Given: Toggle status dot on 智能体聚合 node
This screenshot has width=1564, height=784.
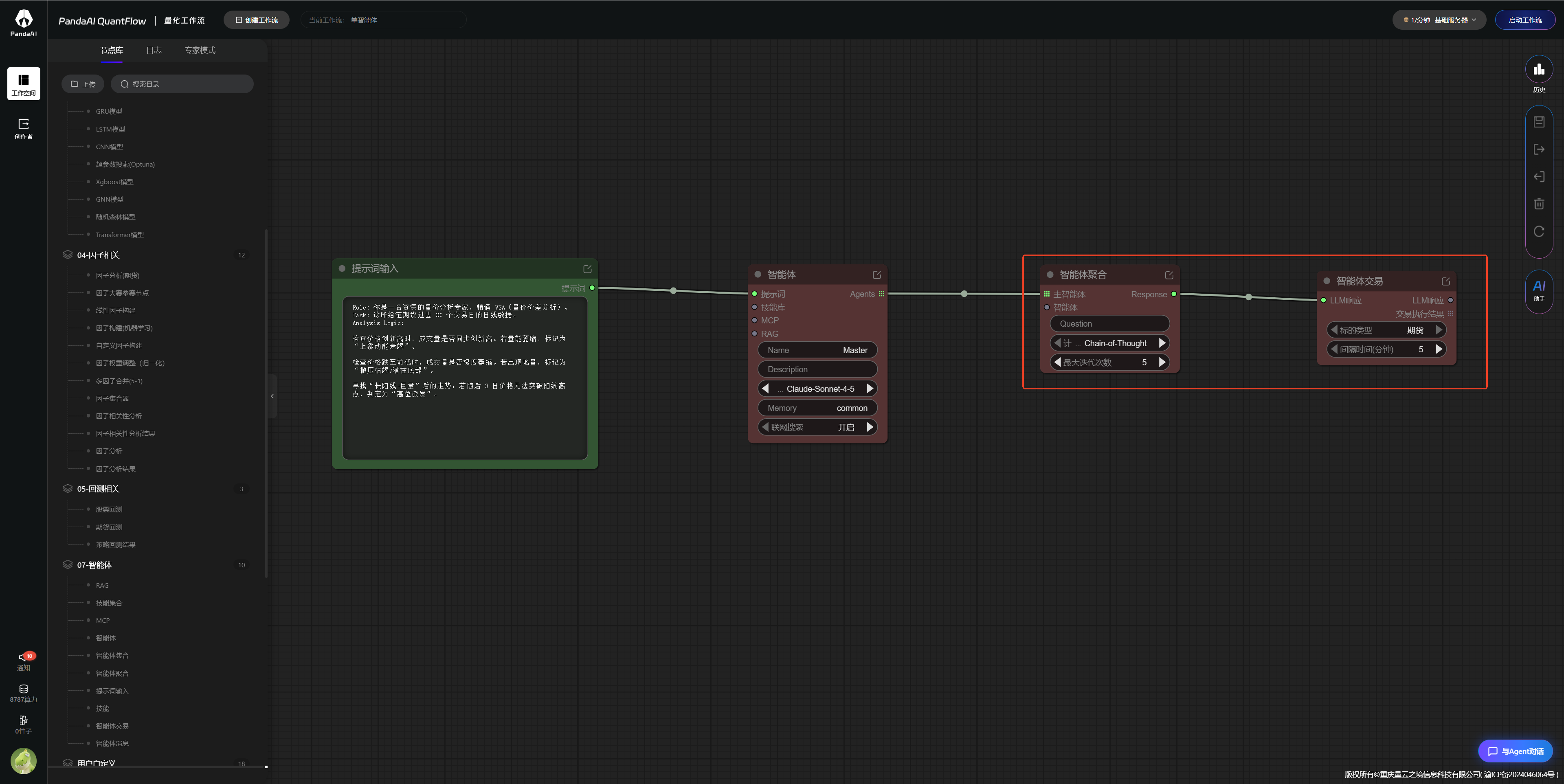Looking at the screenshot, I should (x=1050, y=275).
